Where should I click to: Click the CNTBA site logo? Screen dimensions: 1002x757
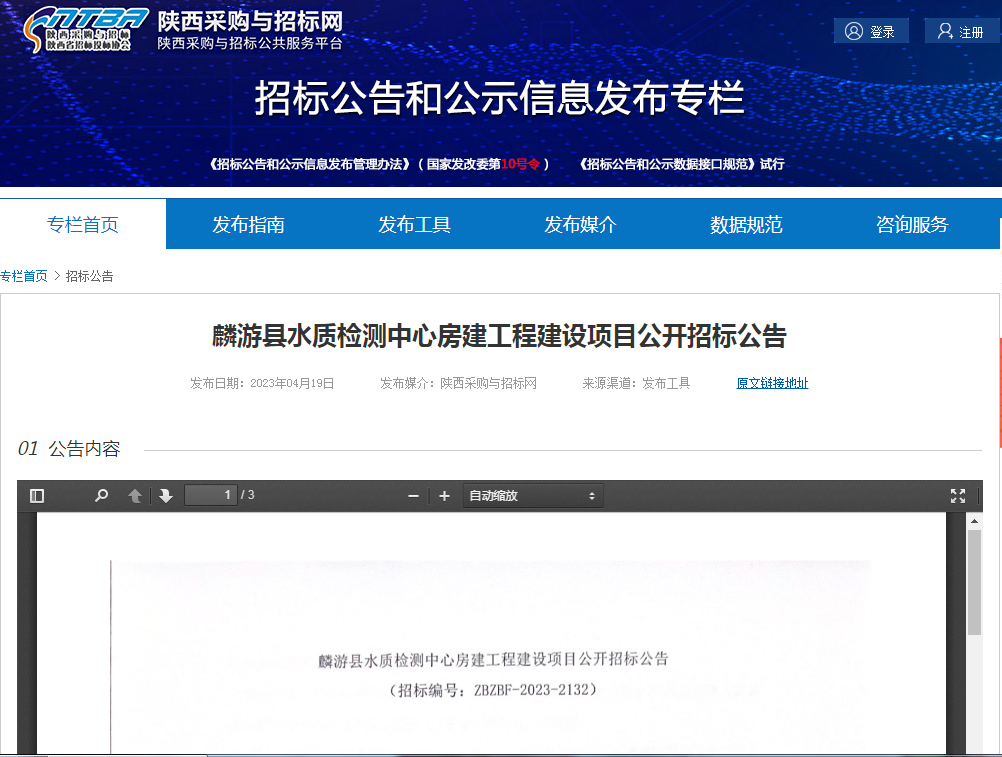(x=85, y=31)
